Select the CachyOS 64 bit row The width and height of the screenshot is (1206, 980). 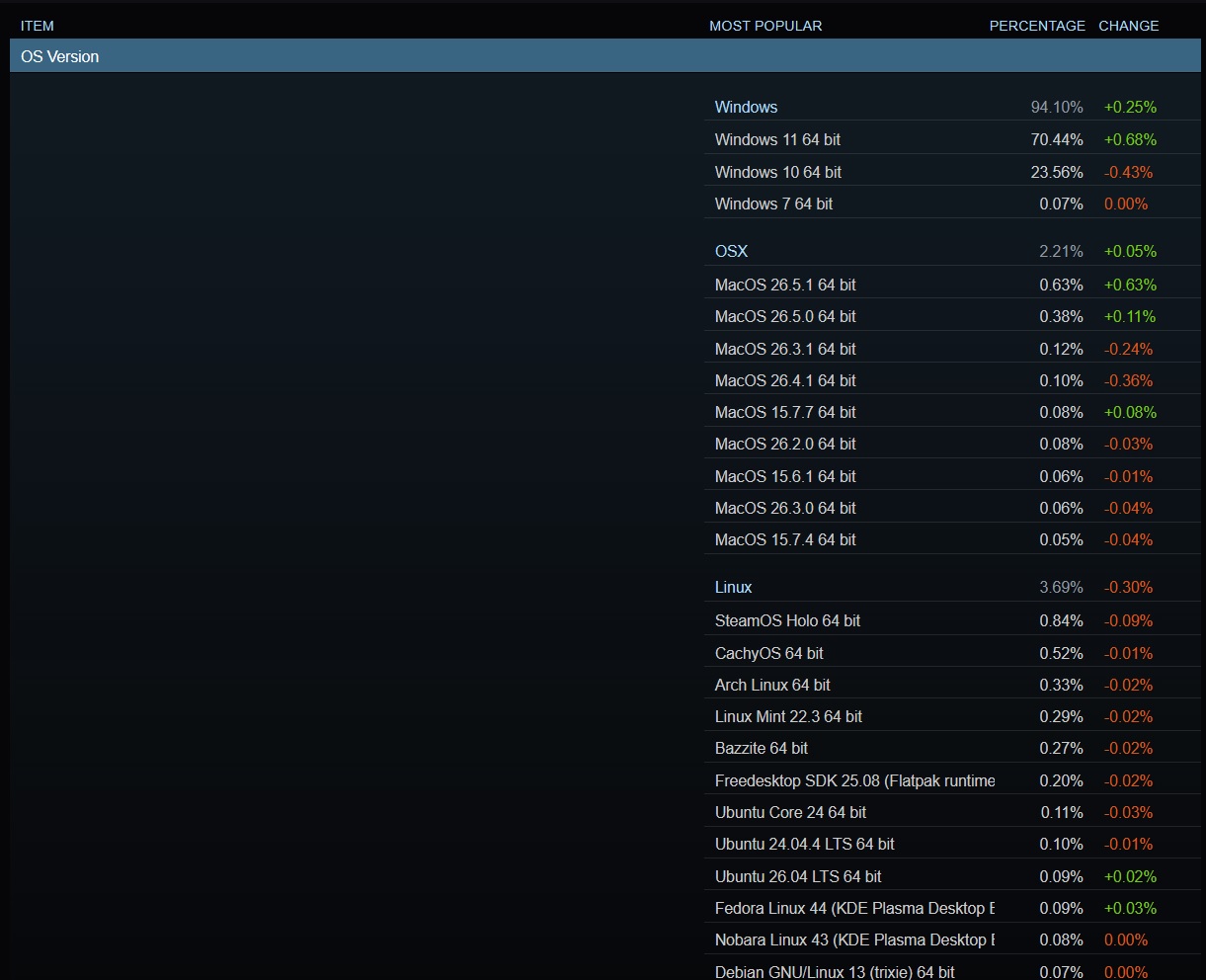(953, 653)
